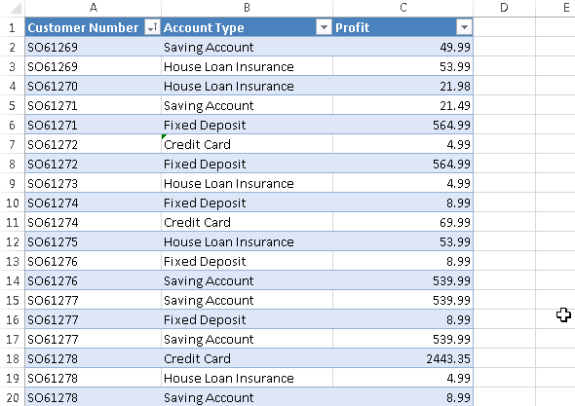Click the Select All corner triangle
Screen dimensions: 575x406
tap(15, 8)
